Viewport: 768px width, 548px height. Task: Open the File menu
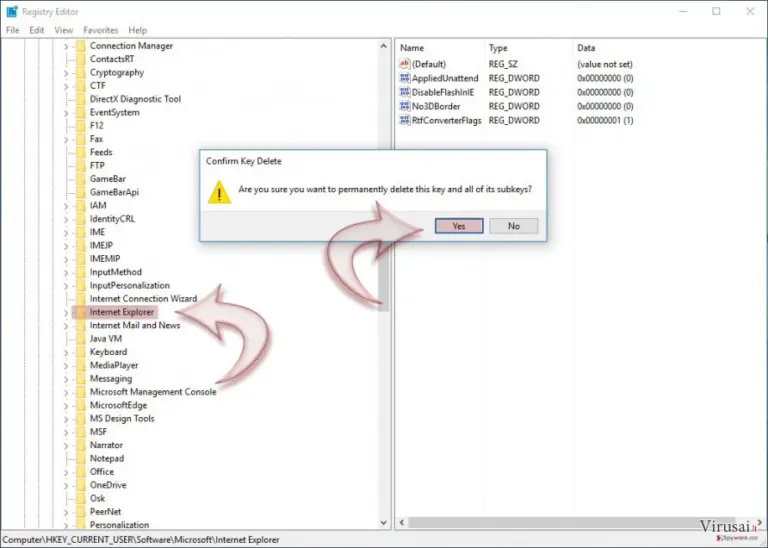pyautogui.click(x=13, y=30)
